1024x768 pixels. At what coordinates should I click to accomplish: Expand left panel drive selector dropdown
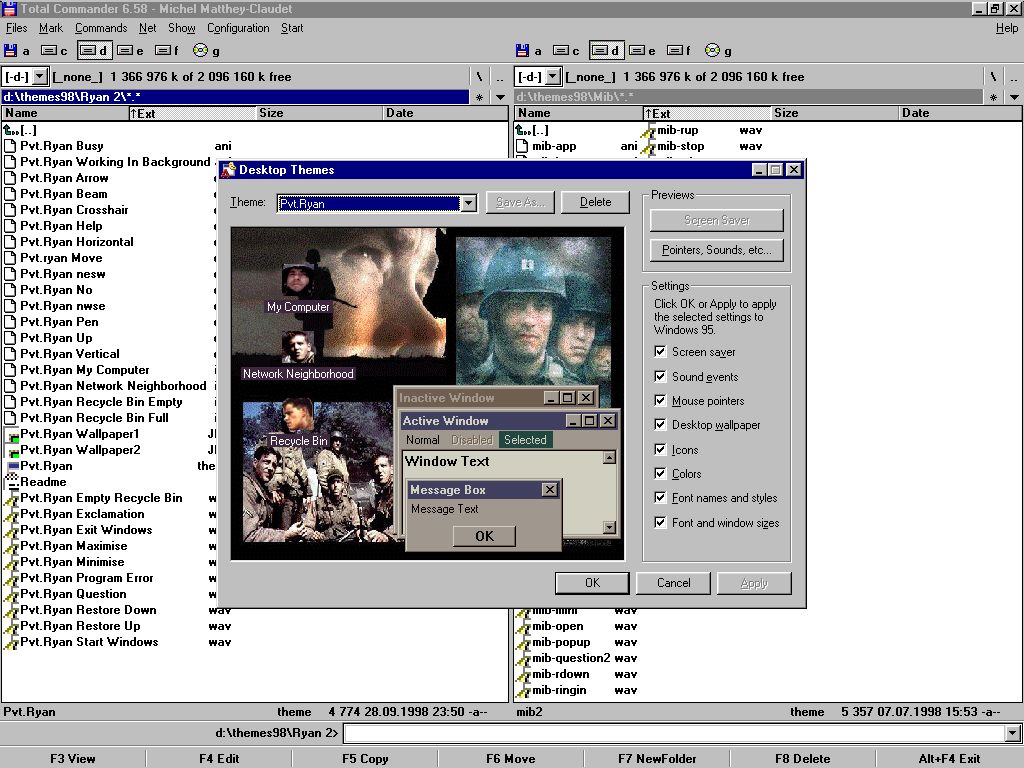pyautogui.click(x=40, y=77)
